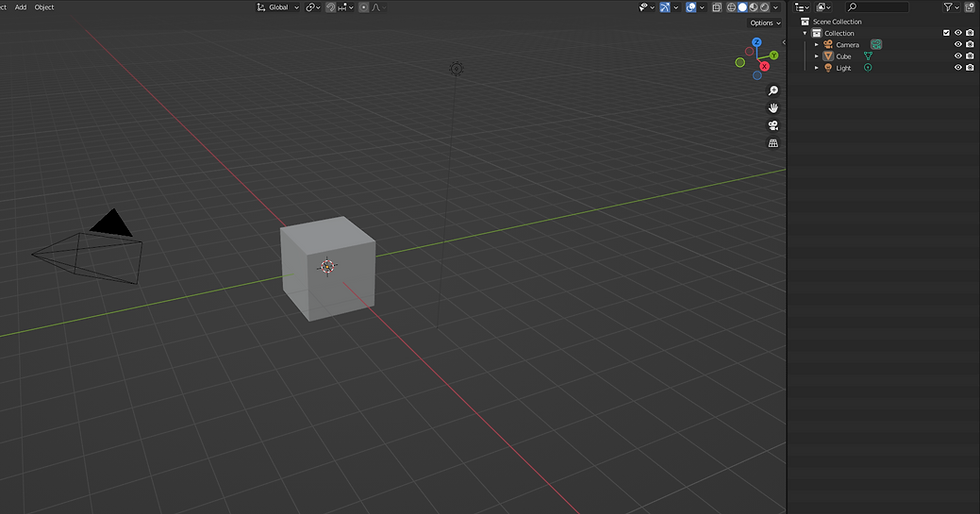980x514 pixels.
Task: Hide Cube in viewport with eye icon
Action: (958, 56)
